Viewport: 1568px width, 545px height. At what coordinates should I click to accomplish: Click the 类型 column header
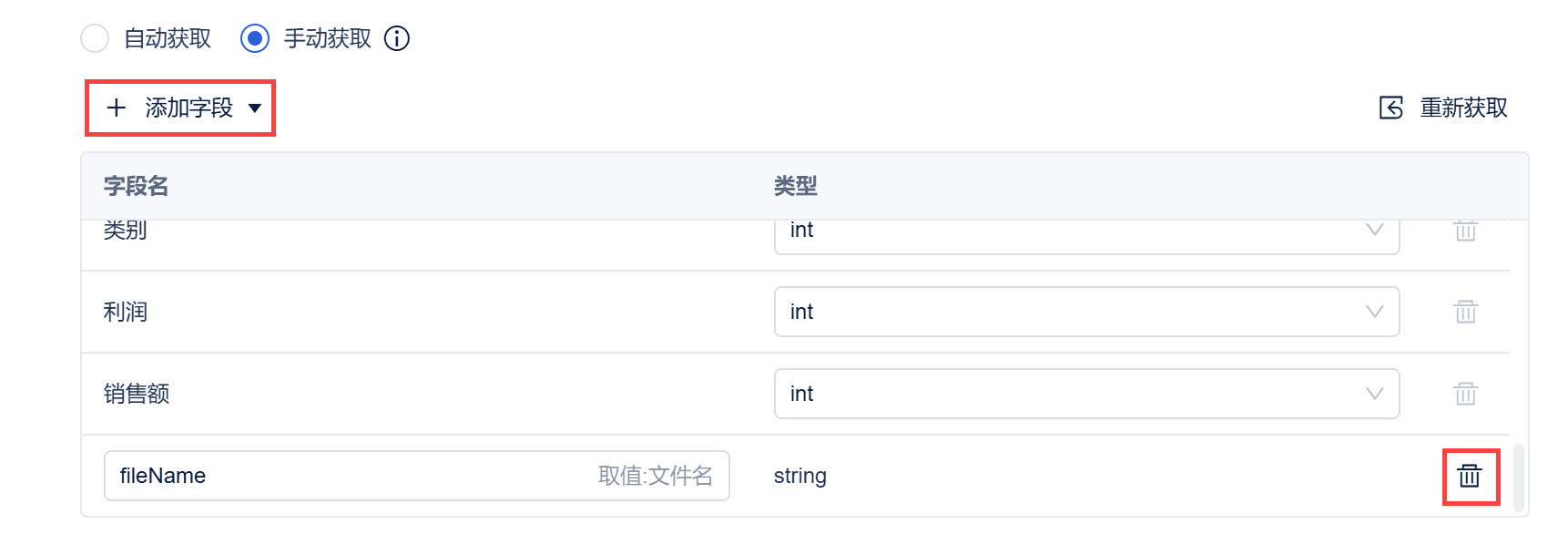pyautogui.click(x=795, y=186)
